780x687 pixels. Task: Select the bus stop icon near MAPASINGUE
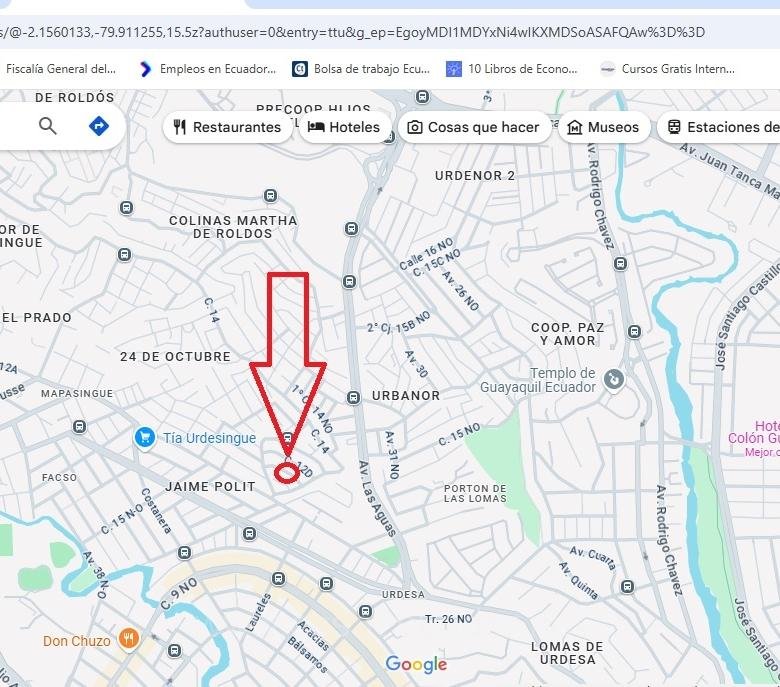click(x=79, y=426)
